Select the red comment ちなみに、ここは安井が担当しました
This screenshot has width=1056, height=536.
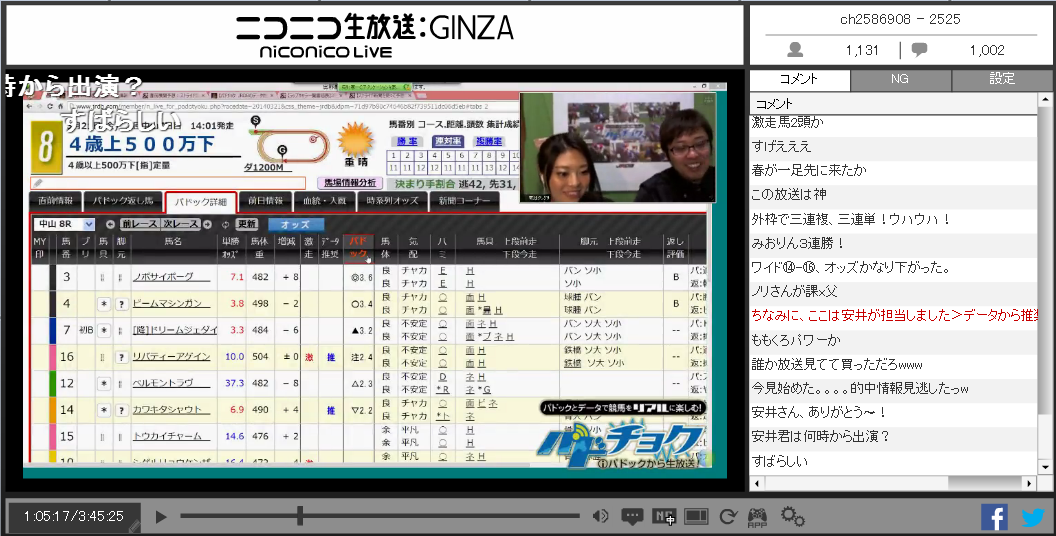894,315
